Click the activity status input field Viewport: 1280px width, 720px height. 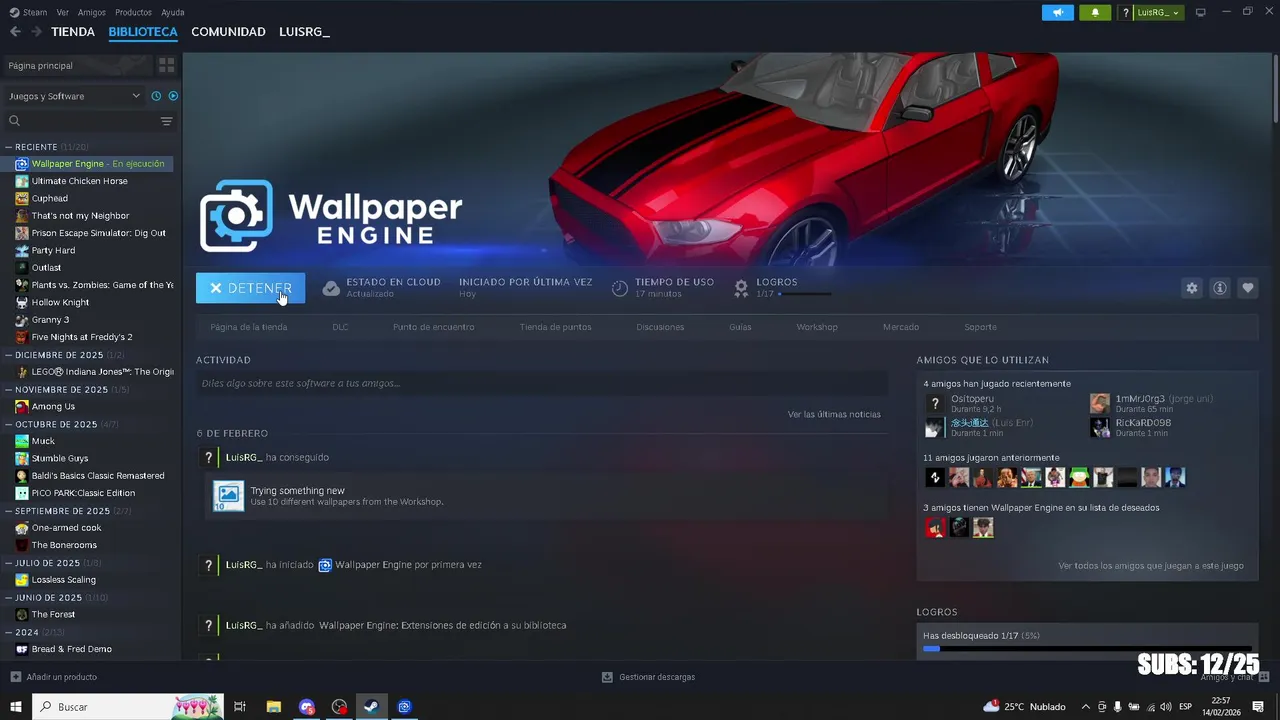[x=542, y=383]
